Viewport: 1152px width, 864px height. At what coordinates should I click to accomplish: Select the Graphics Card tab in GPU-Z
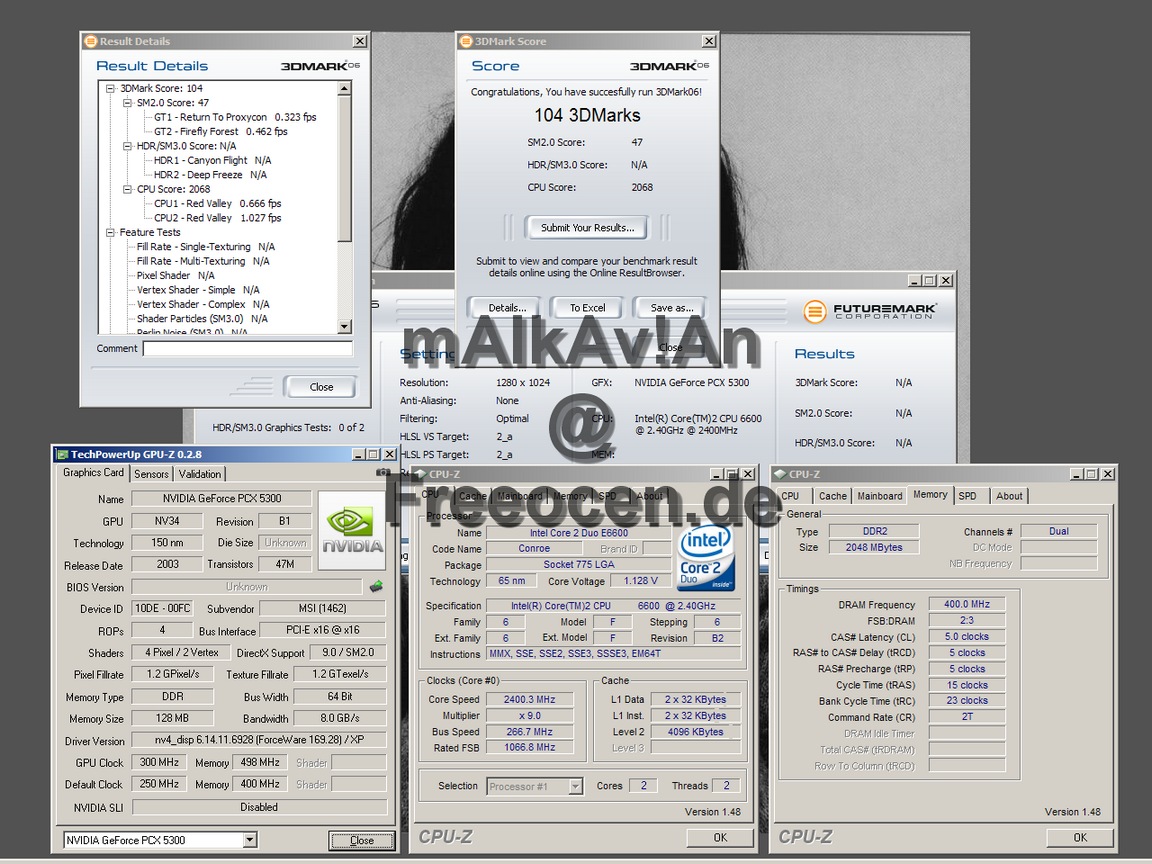(93, 472)
